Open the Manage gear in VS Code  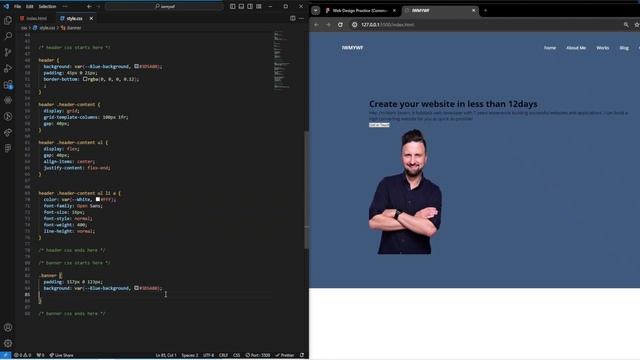coord(8,343)
